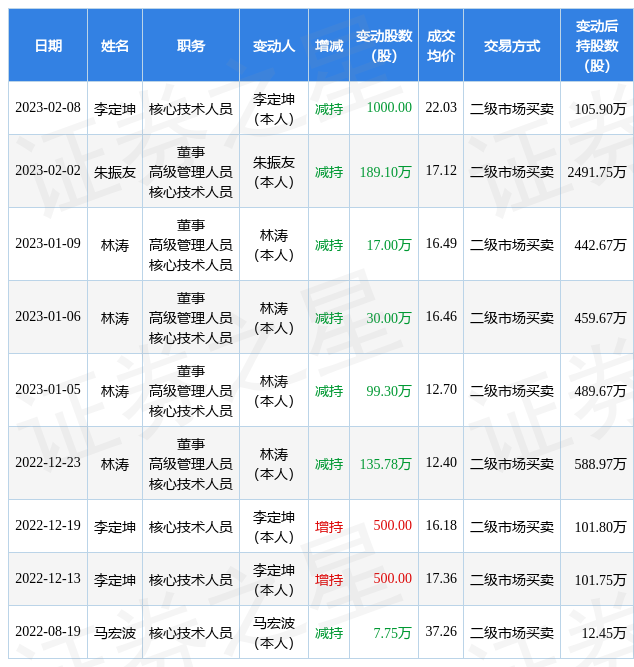Click the average price 17.36
The image size is (634, 667).
point(441,579)
